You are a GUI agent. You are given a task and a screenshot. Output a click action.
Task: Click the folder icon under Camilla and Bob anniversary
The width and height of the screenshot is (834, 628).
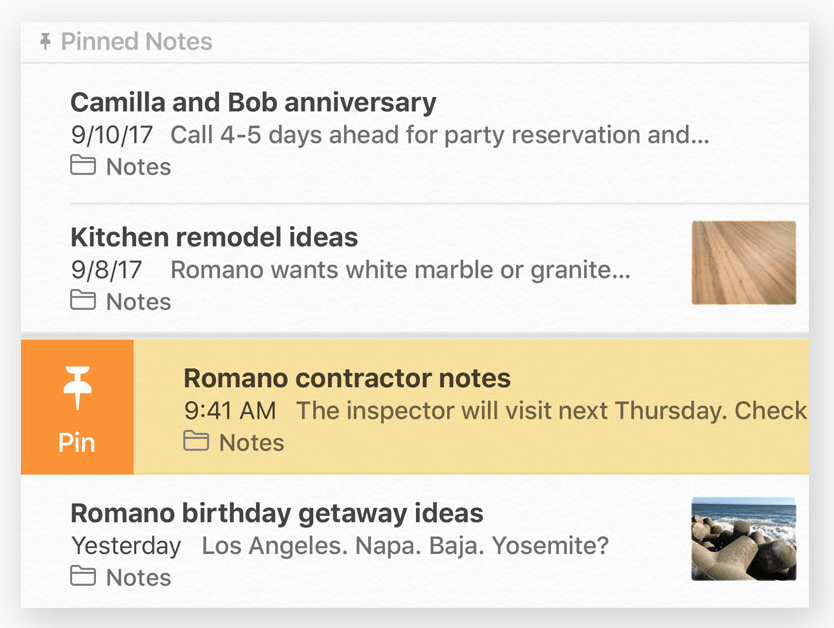coord(83,165)
